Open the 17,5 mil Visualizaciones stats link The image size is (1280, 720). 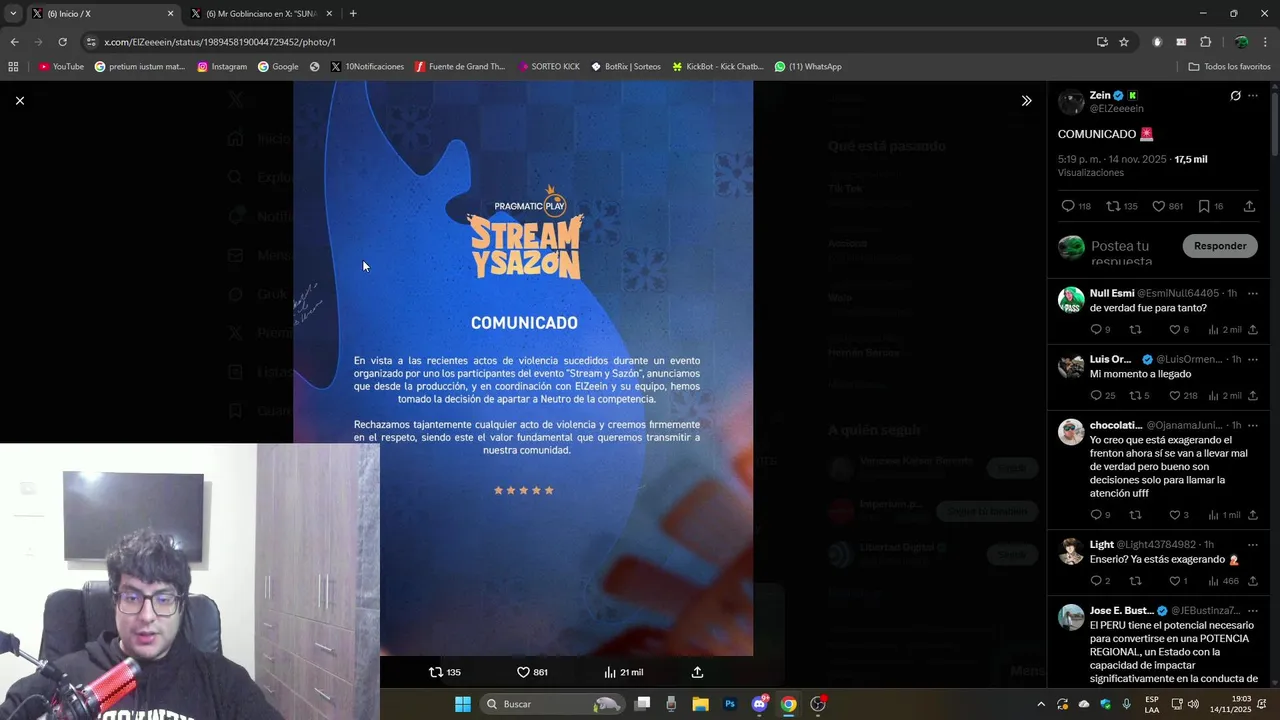[1132, 166]
